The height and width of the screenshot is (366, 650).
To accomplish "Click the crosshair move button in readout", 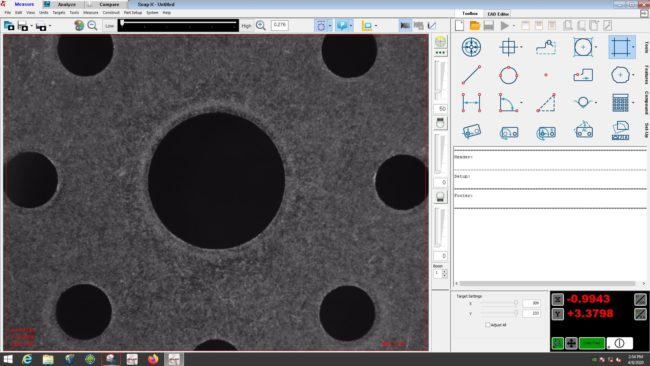I will click(x=571, y=343).
